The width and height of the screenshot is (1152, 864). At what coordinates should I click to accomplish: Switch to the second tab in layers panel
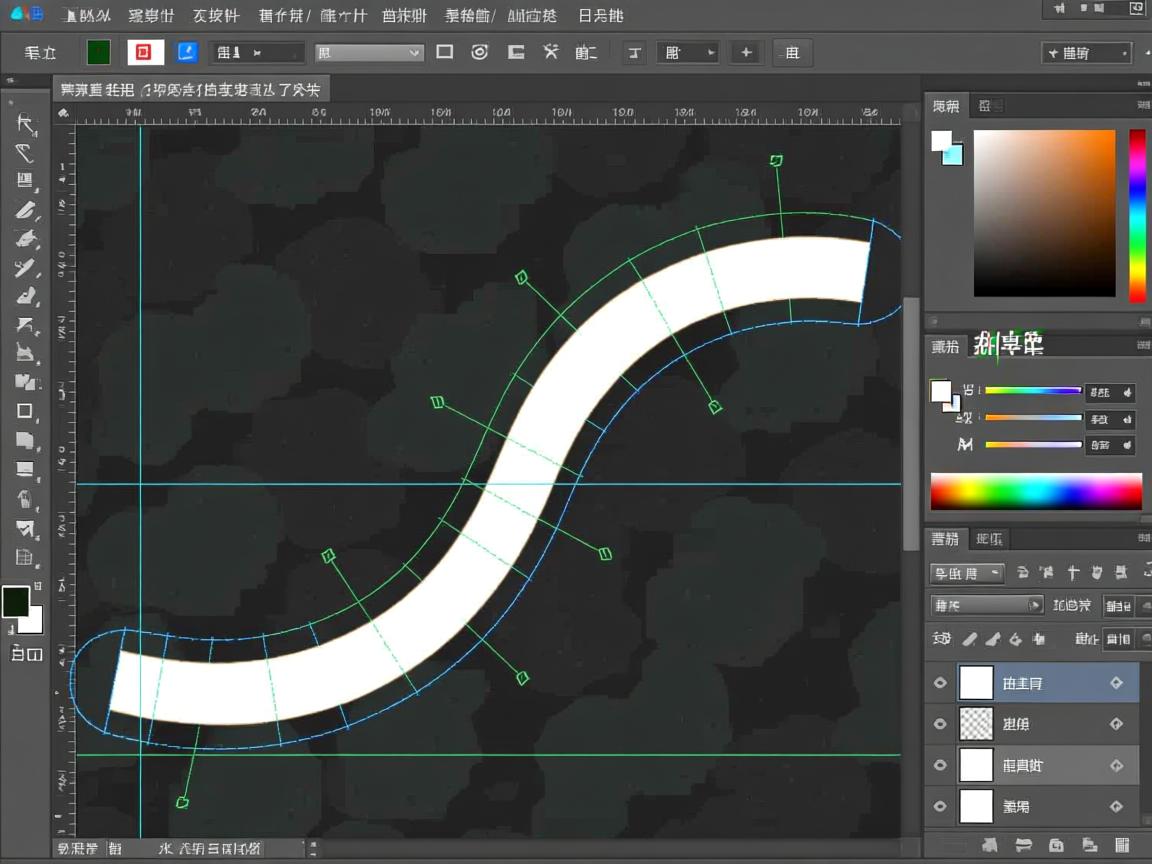[x=989, y=539]
